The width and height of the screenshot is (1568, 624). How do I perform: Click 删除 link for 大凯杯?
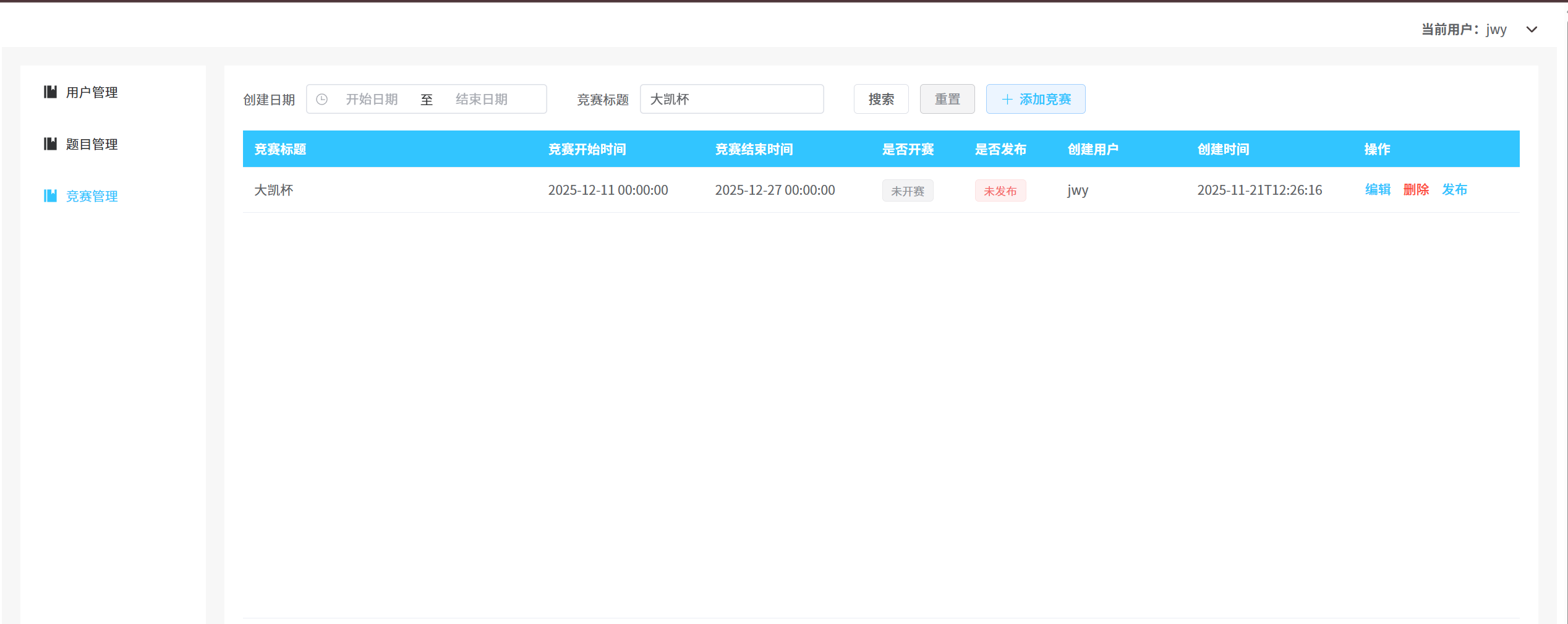pos(1416,190)
